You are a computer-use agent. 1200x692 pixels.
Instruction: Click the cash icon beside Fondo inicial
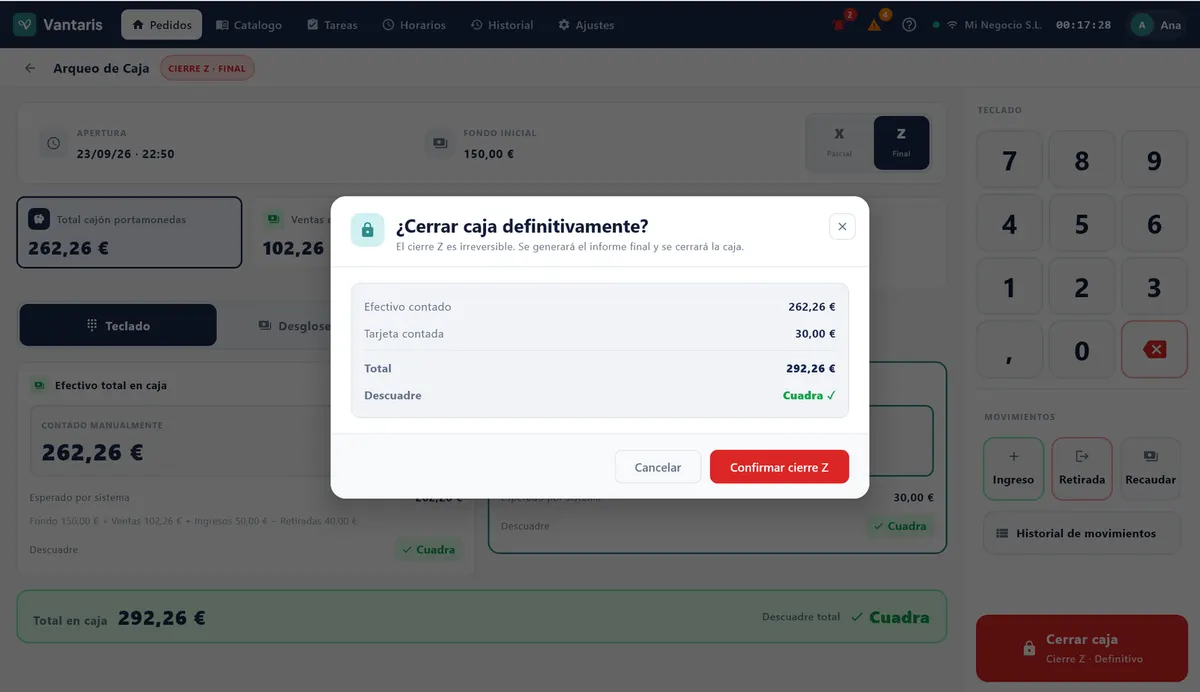coord(440,144)
